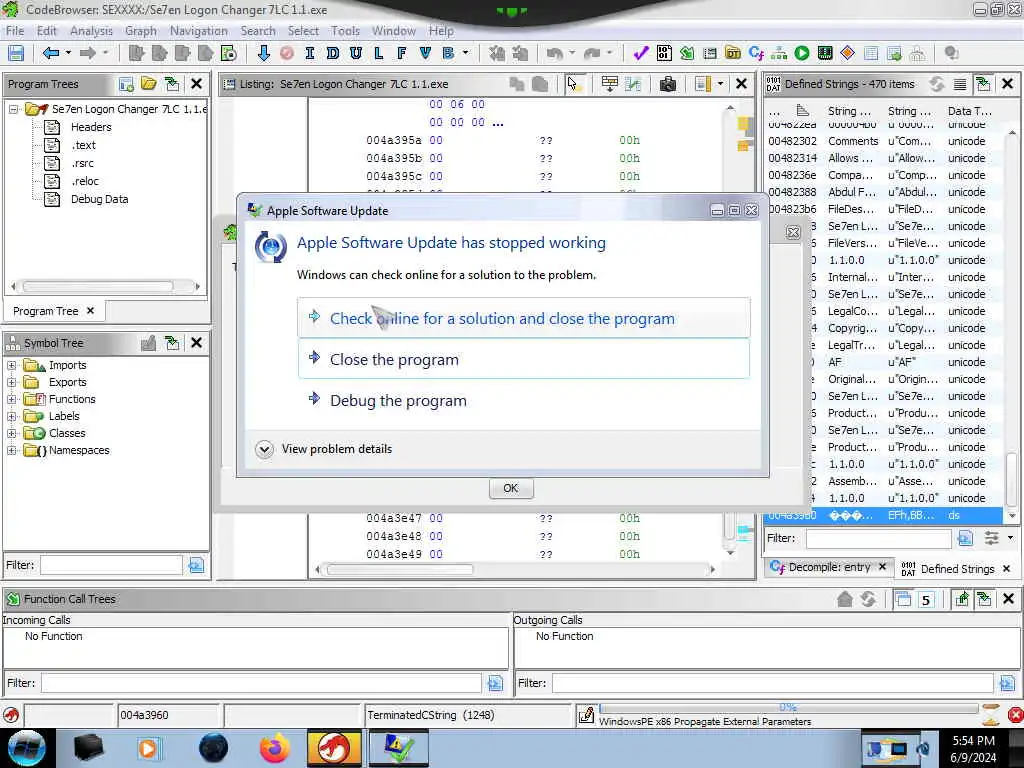Click the clock showing 5:54 PM
Image resolution: width=1024 pixels, height=768 pixels.
click(974, 741)
